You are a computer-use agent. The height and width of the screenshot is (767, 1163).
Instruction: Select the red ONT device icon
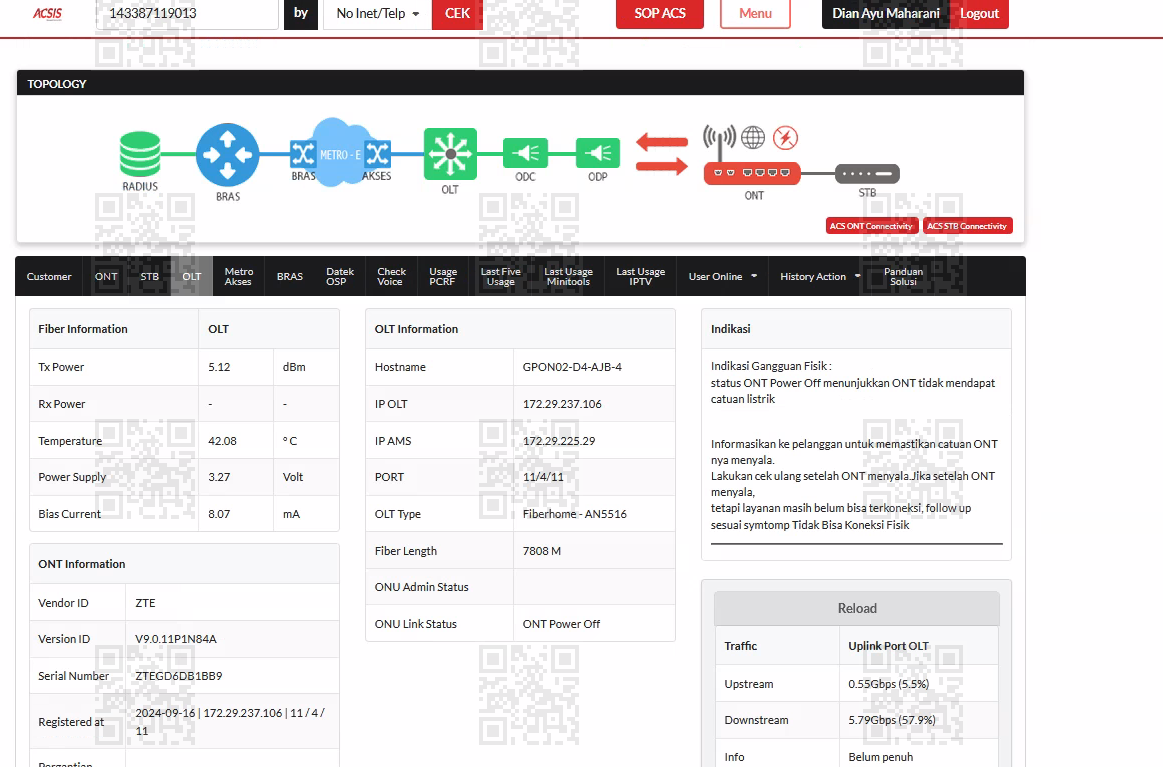pyautogui.click(x=752, y=173)
